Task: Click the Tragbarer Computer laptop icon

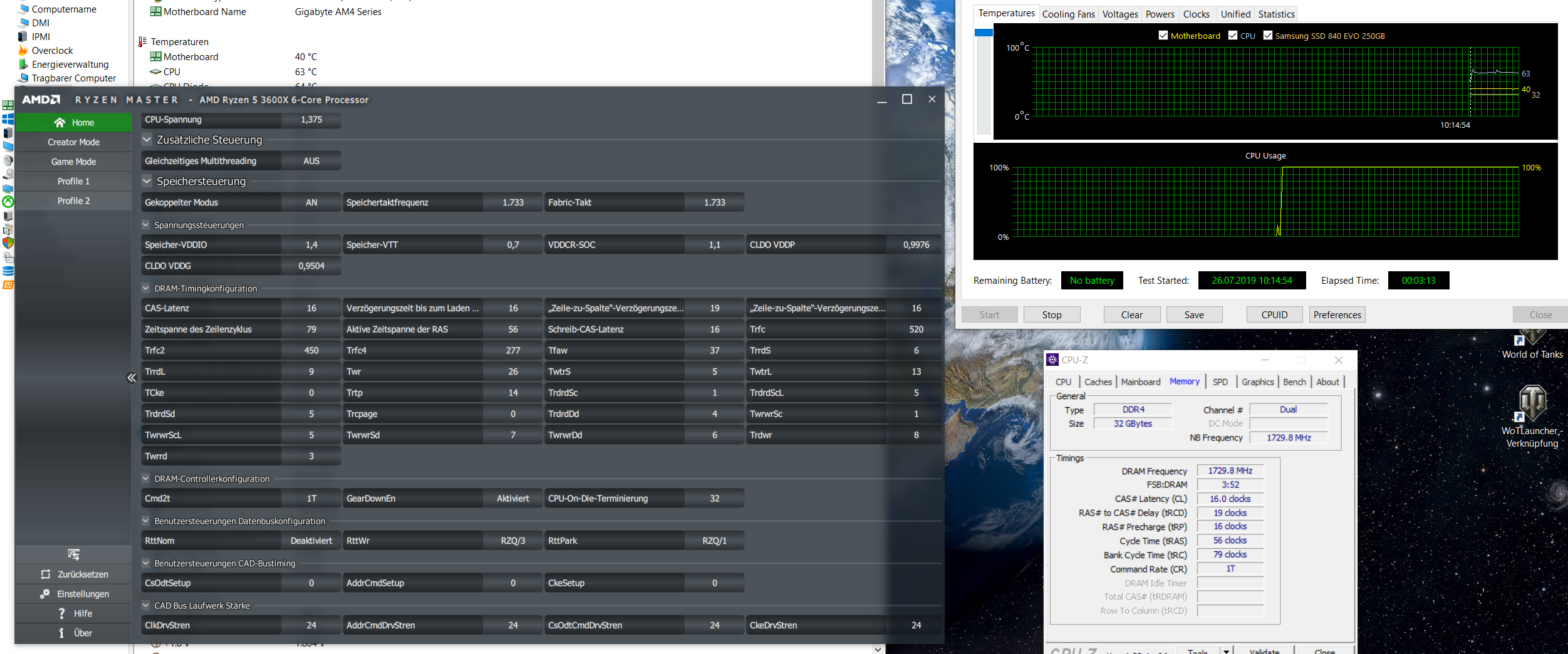Action: [23, 78]
